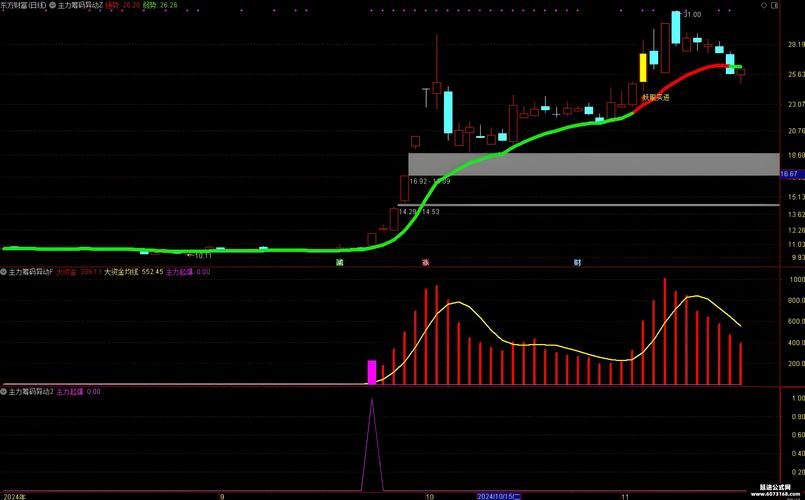Click the white 14.28-14.53 gap line

(x=588, y=205)
